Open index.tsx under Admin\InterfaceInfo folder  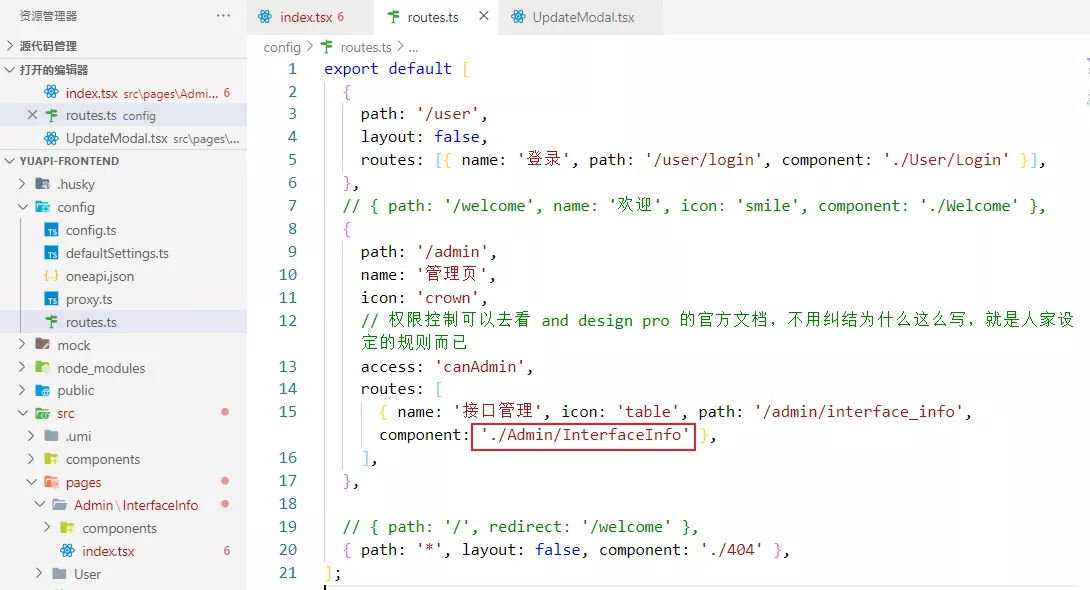(108, 551)
